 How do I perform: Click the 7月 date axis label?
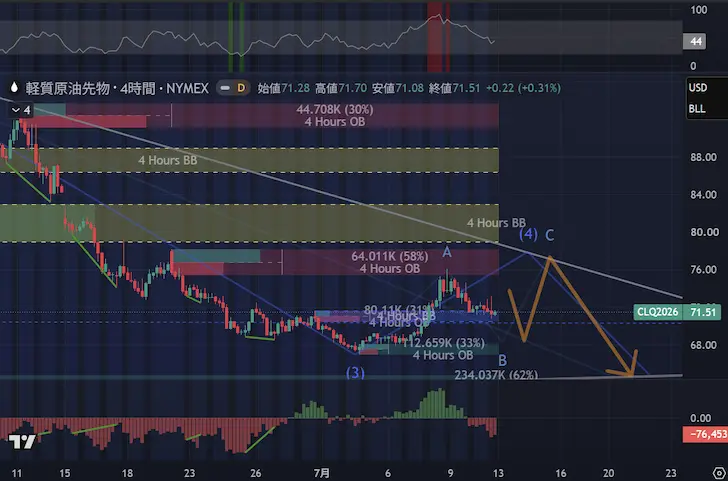pyautogui.click(x=322, y=474)
